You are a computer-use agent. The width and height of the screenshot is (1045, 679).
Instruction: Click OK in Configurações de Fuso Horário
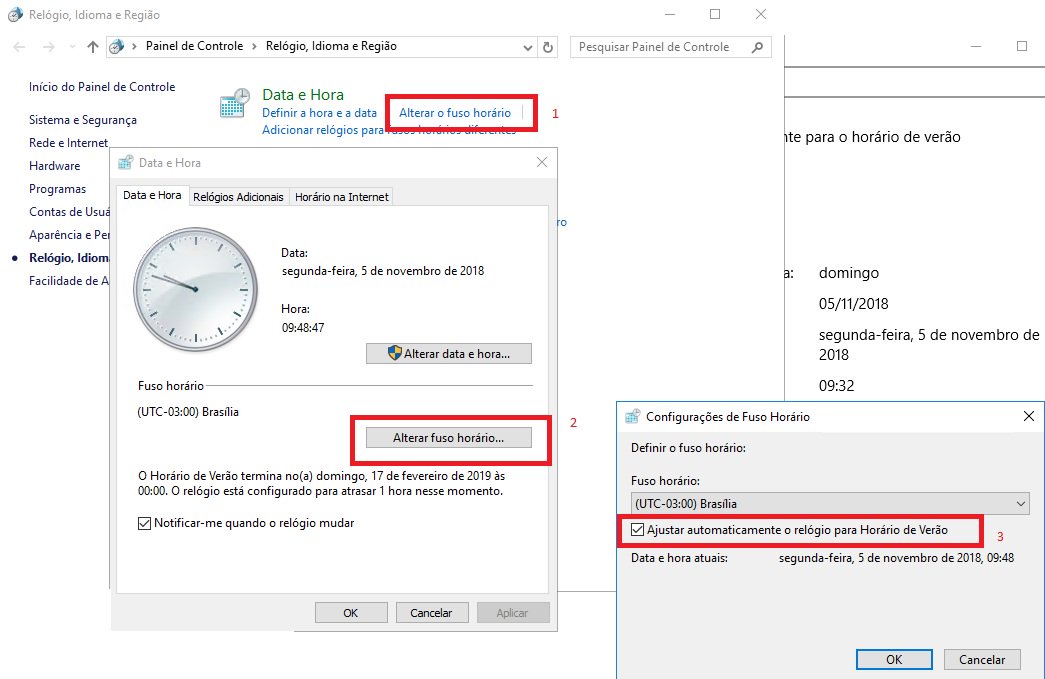(x=894, y=660)
